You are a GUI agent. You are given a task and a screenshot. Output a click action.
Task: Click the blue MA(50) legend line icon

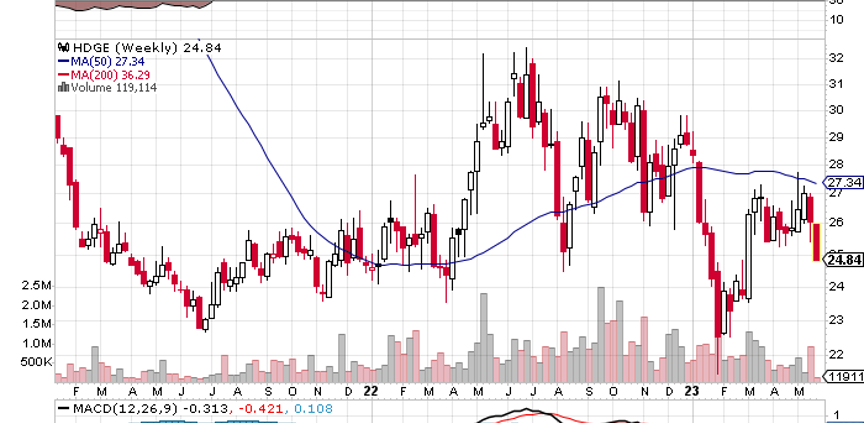click(x=61, y=61)
